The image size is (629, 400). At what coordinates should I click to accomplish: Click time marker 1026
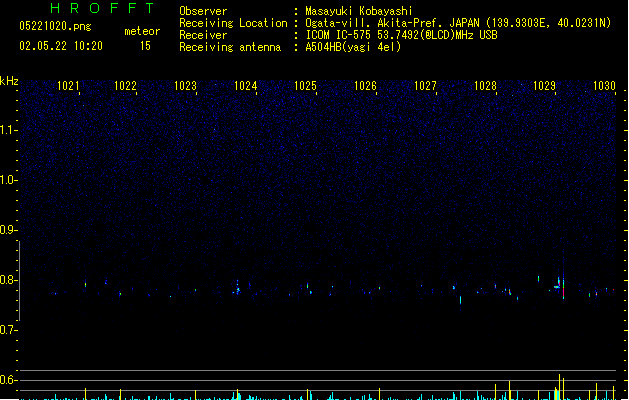point(365,86)
